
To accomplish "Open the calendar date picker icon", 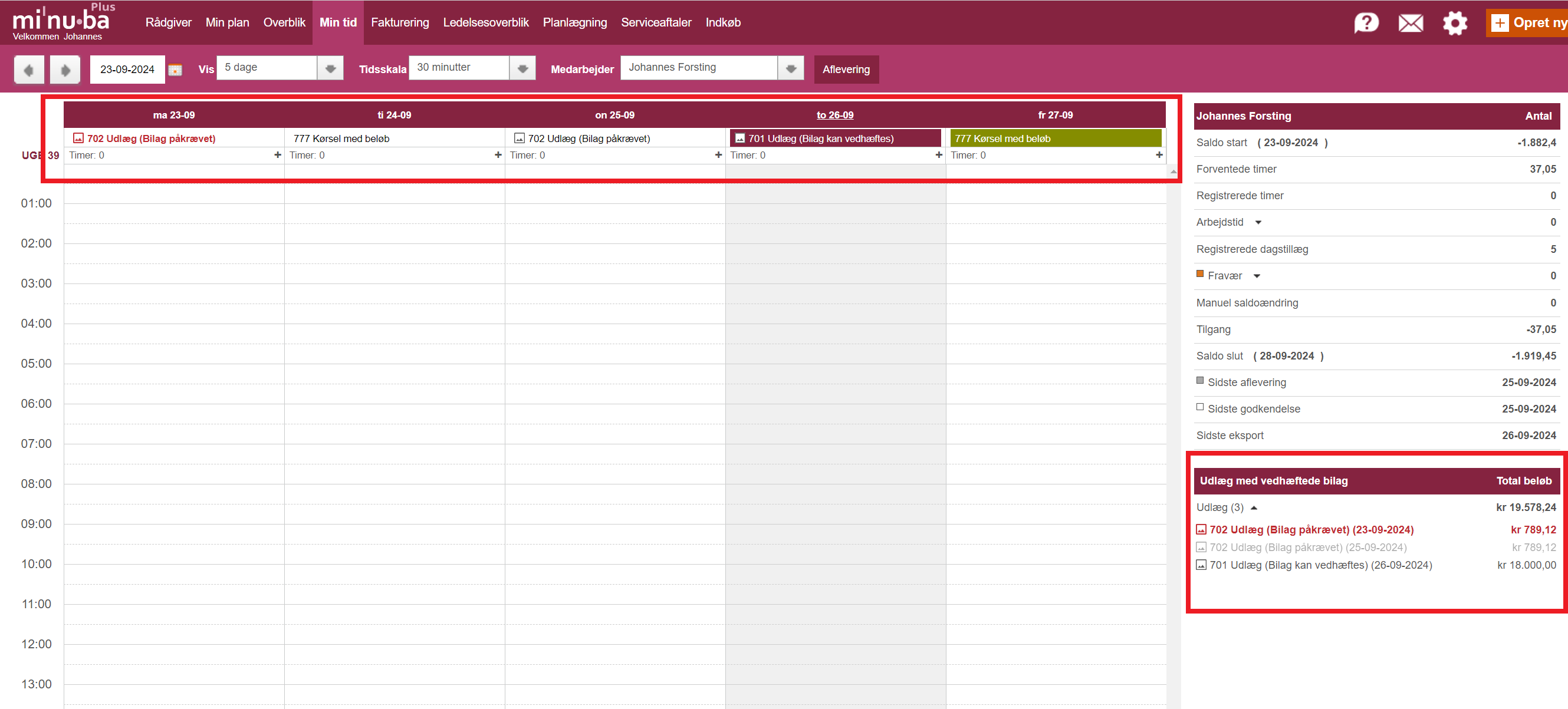I will point(175,70).
